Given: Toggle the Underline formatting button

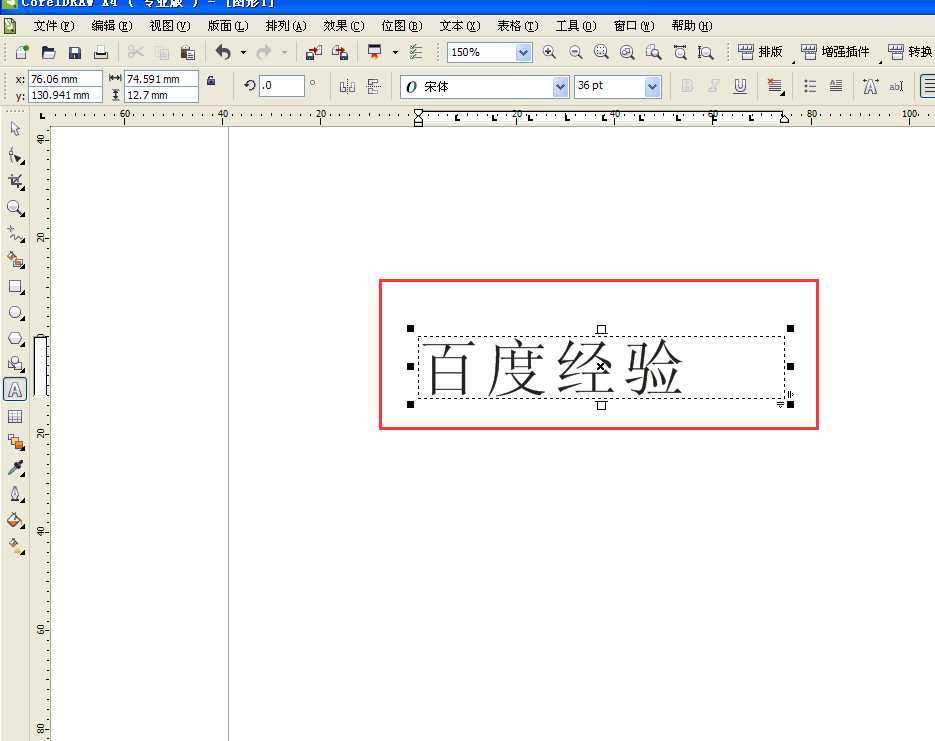Looking at the screenshot, I should 740,87.
